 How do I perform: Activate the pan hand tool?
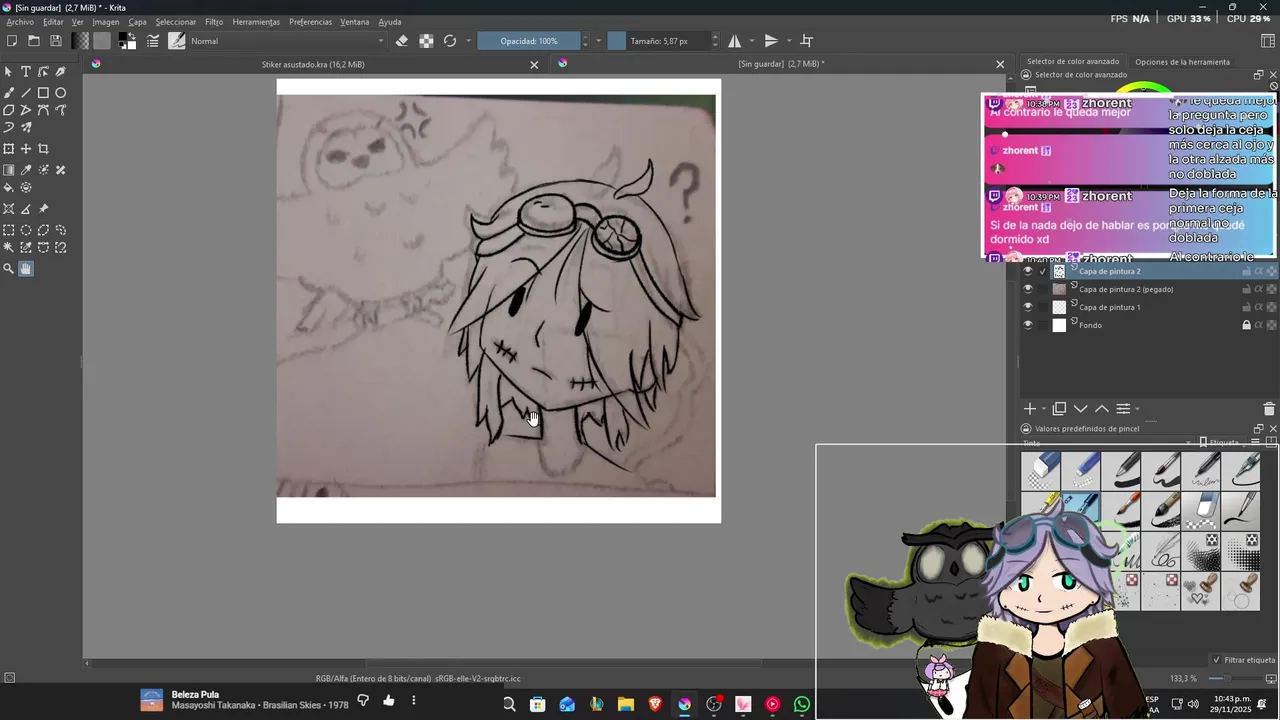[26, 268]
